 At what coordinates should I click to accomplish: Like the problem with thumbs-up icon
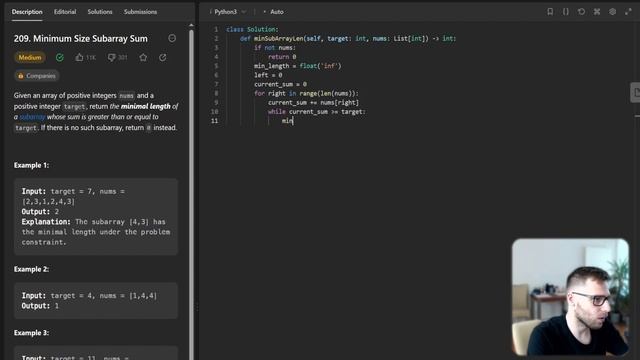(79, 58)
